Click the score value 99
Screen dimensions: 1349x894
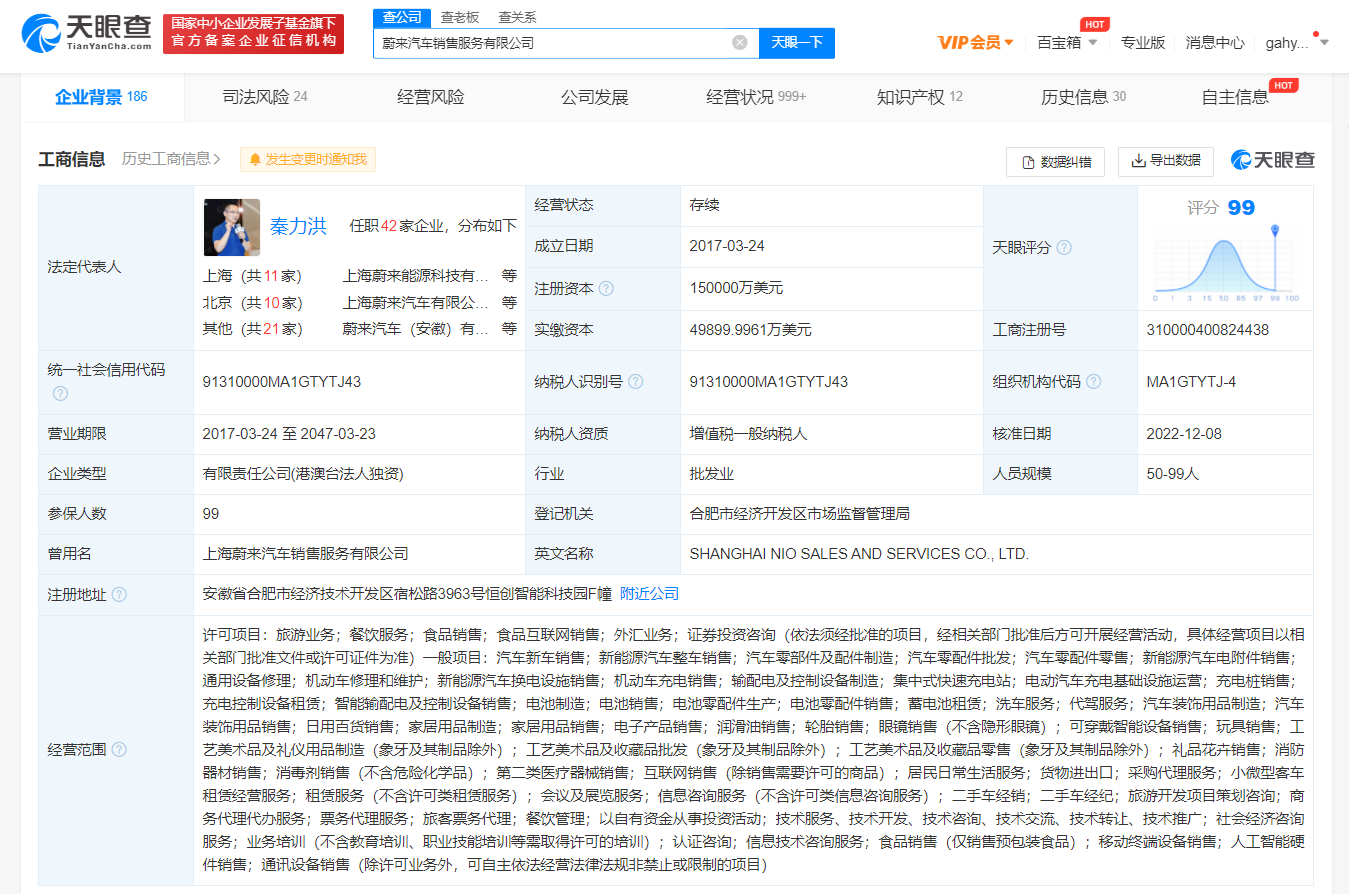click(x=1241, y=208)
